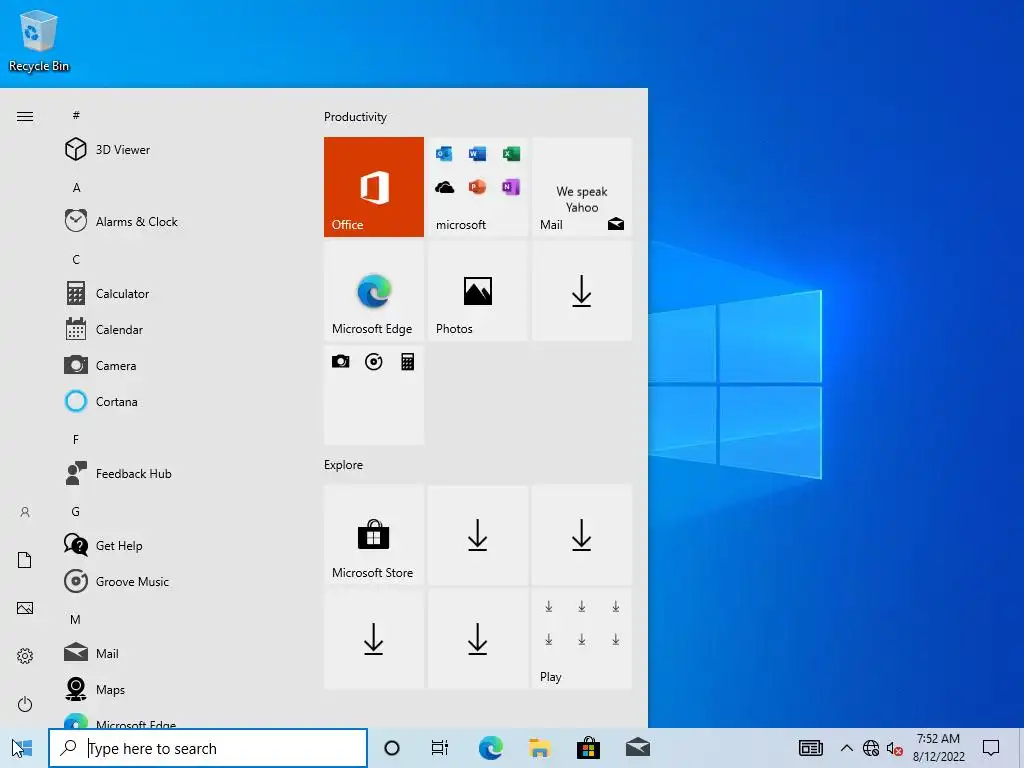Open the Play folder tile

(x=582, y=639)
